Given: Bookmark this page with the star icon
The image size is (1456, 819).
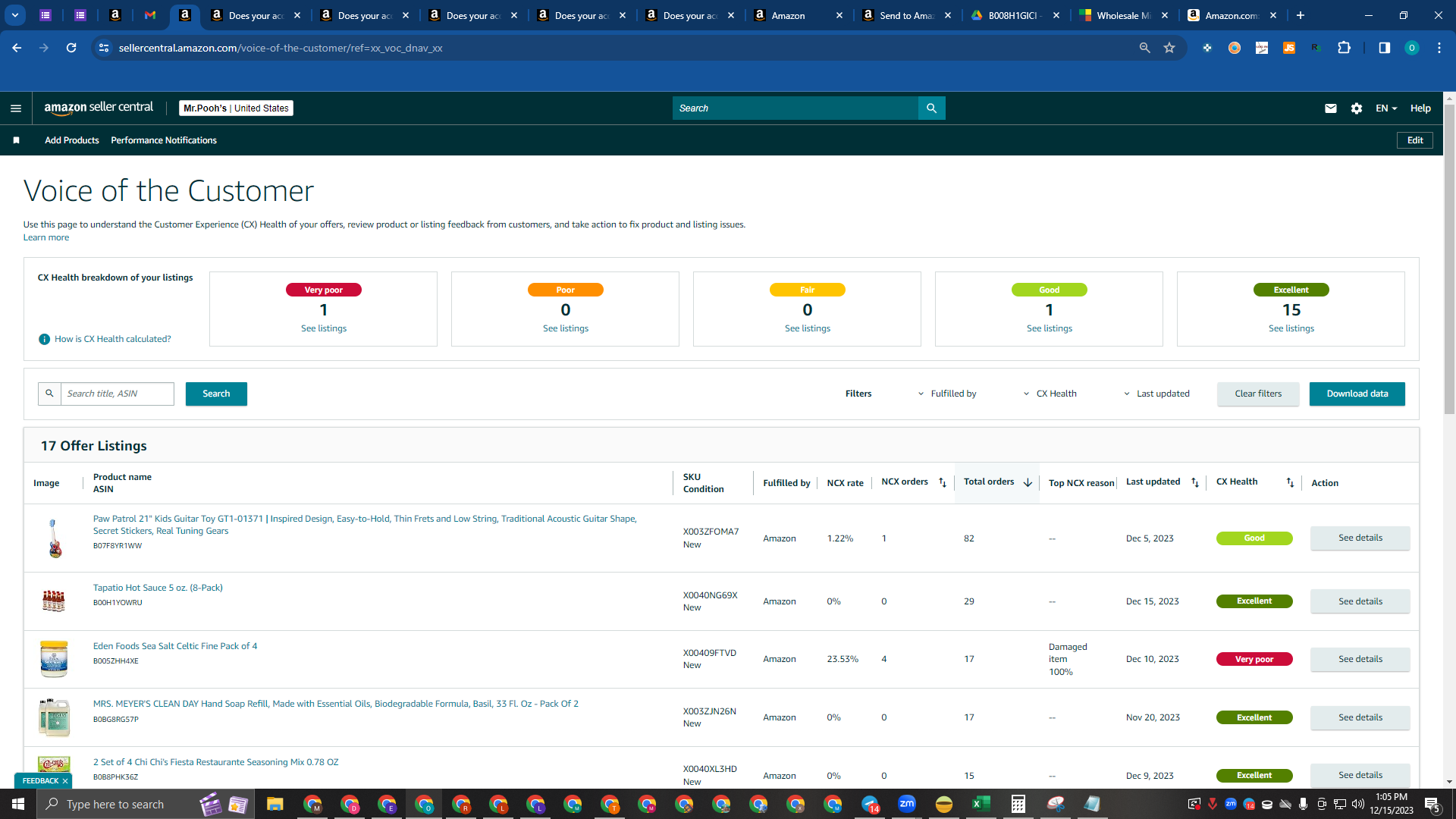Looking at the screenshot, I should click(x=1169, y=48).
